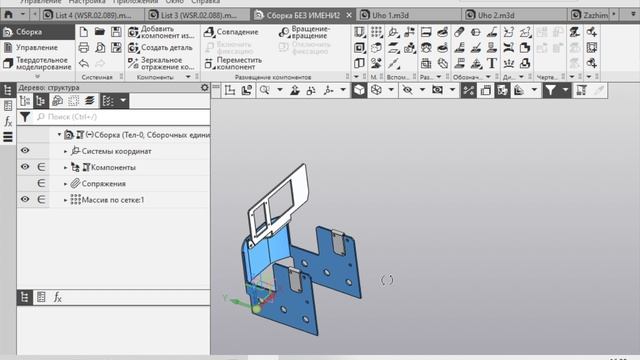Toggle visibility eye for Компоненты

point(25,167)
